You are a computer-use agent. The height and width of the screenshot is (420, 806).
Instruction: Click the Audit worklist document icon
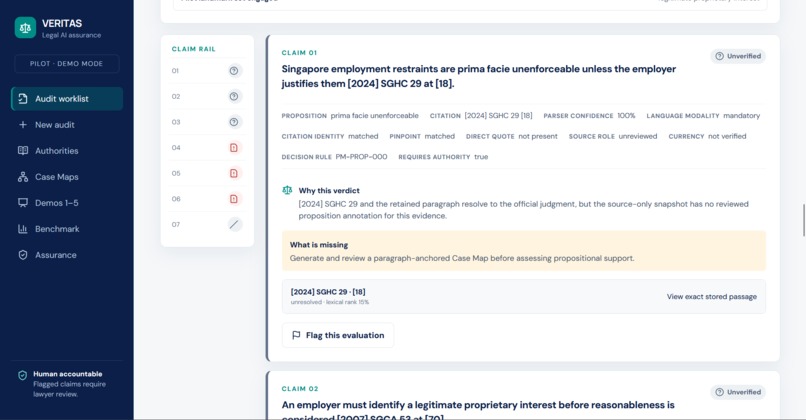click(23, 99)
